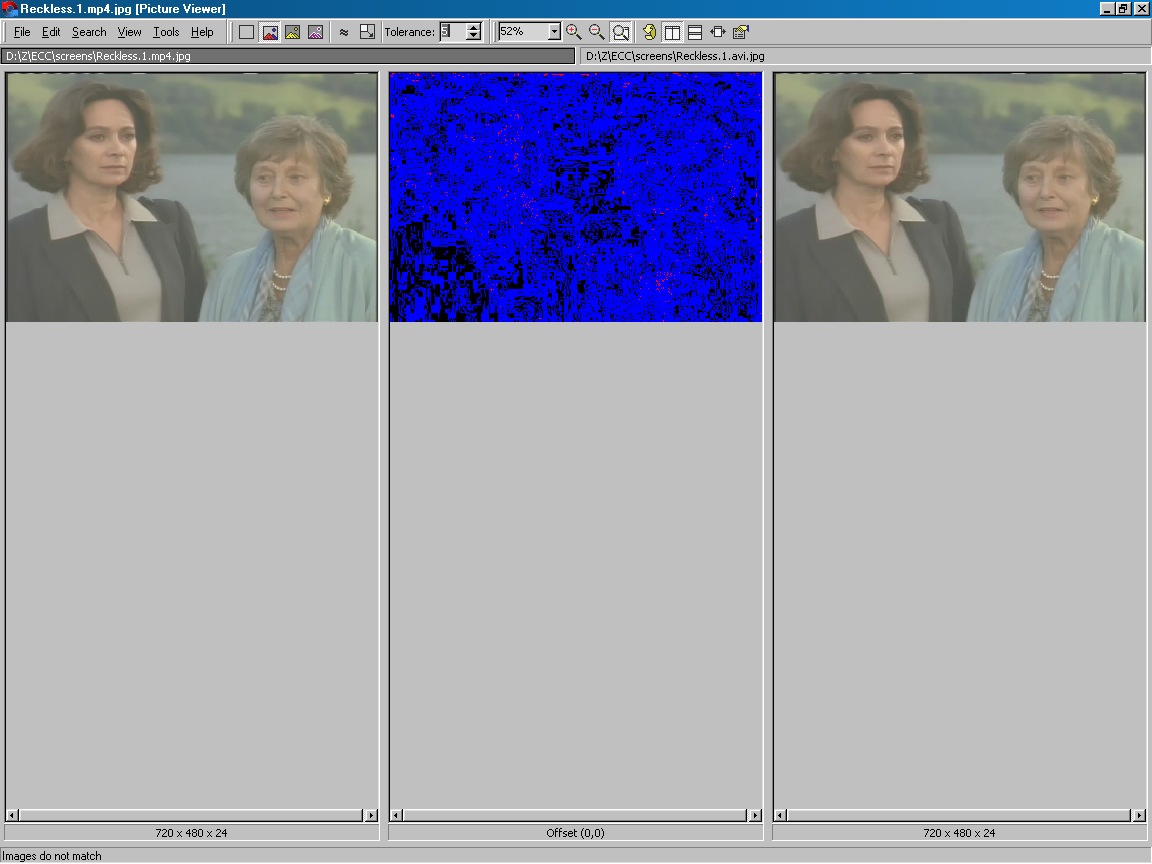Open the File menu

coord(22,32)
